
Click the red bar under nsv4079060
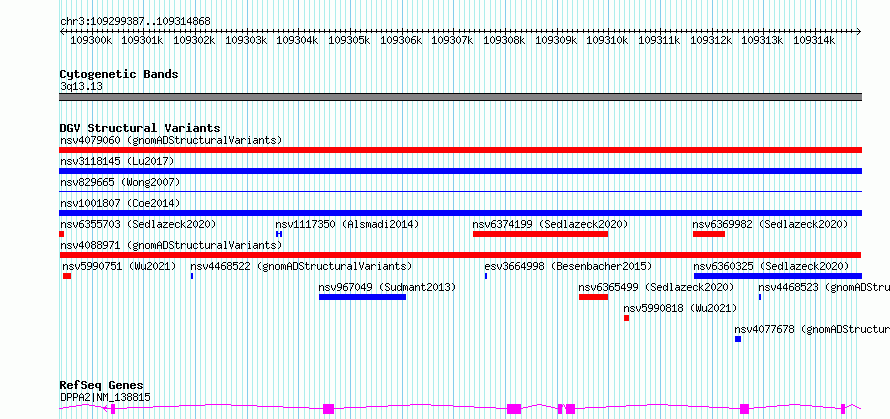point(460,150)
